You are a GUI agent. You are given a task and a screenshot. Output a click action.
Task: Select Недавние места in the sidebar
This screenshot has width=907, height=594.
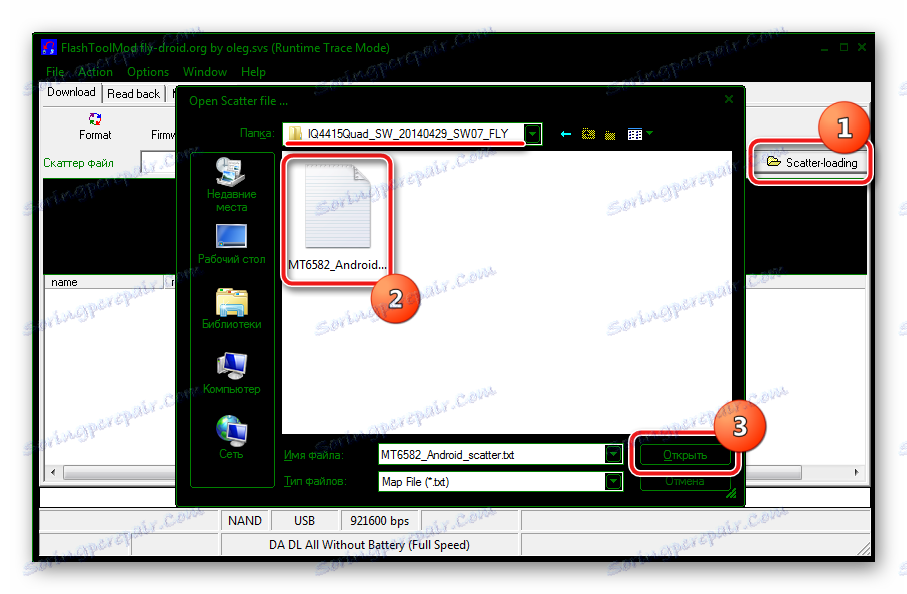click(231, 180)
